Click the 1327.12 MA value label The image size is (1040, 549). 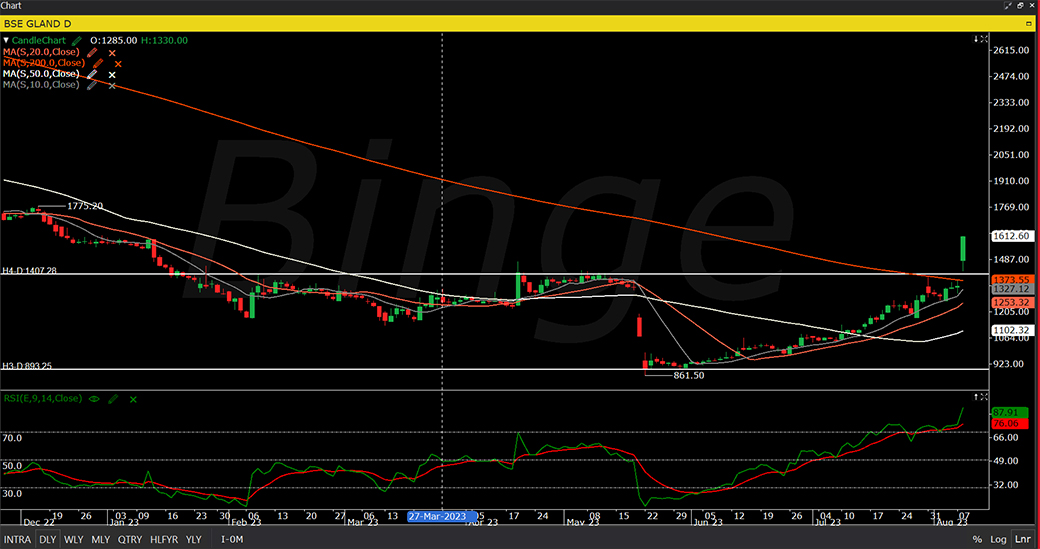pos(1012,290)
